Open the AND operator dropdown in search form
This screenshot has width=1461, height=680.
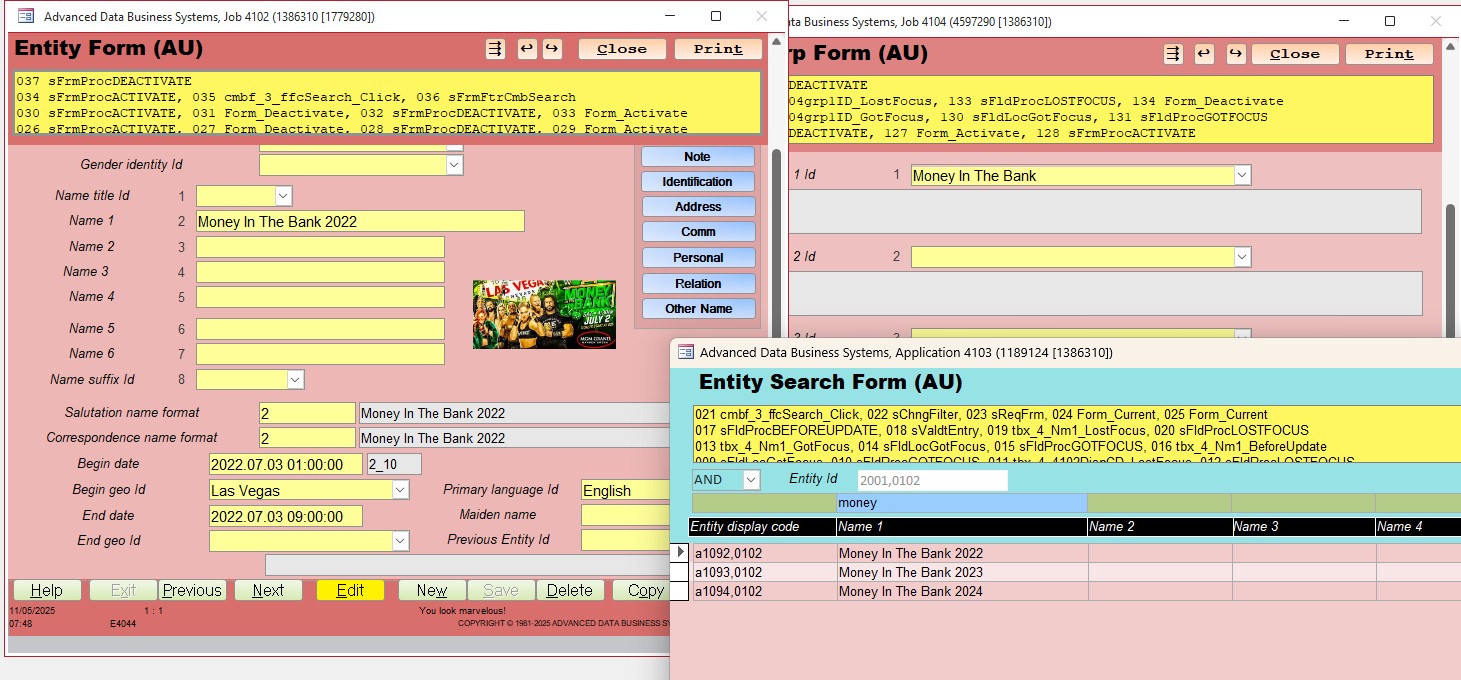coord(751,480)
